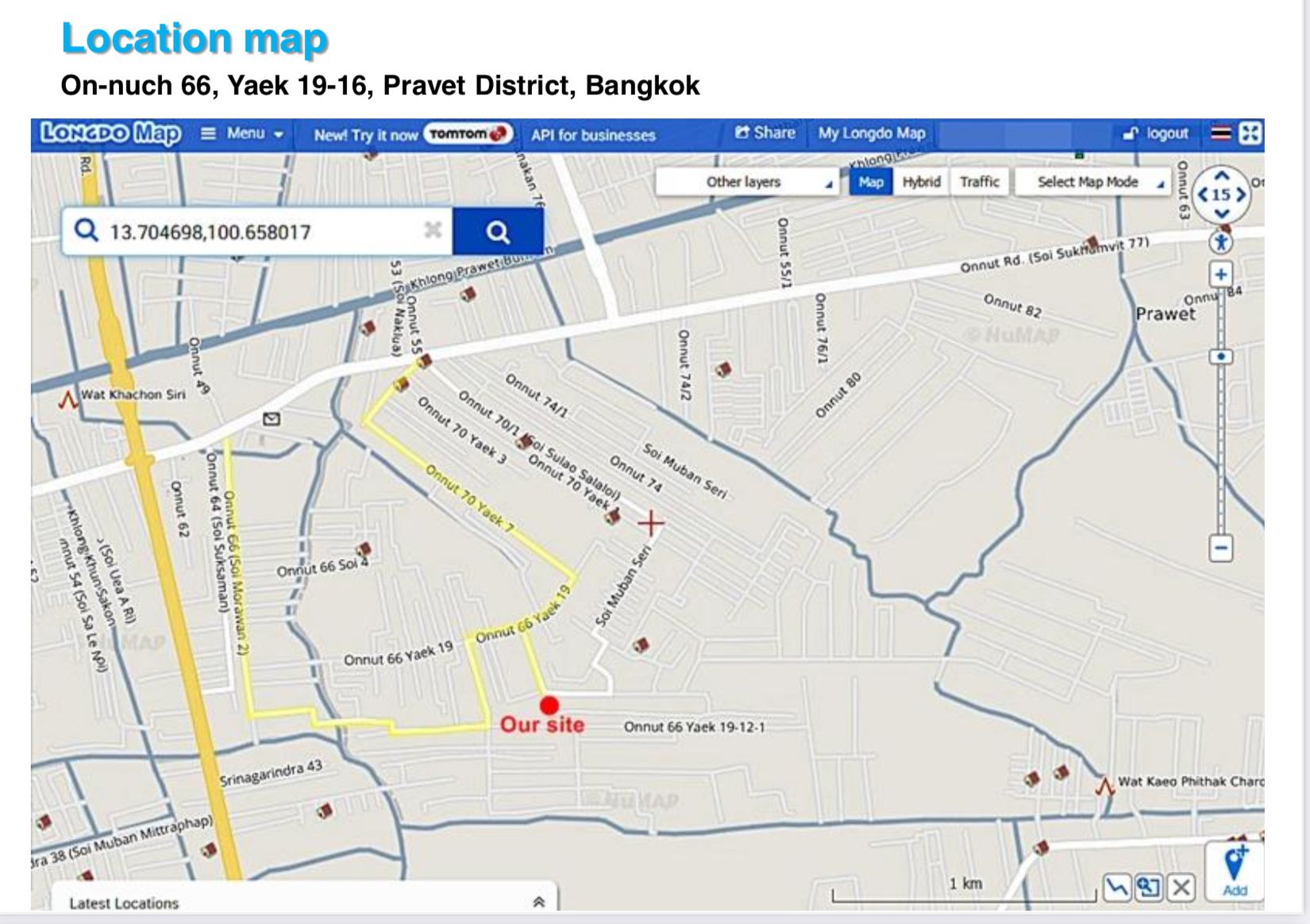Click the Onnut 66 Yaek 19-12-1 label

pos(694,726)
